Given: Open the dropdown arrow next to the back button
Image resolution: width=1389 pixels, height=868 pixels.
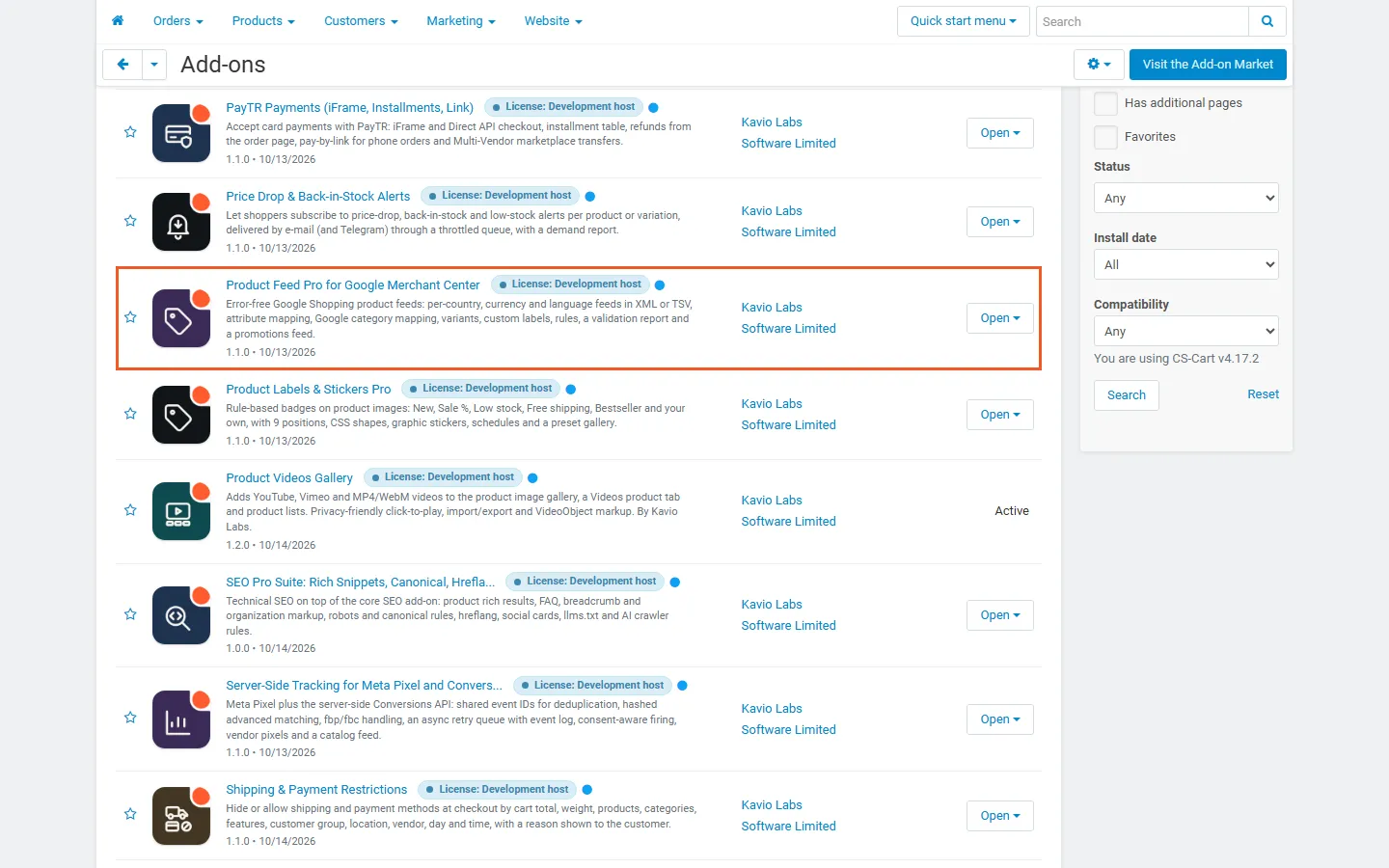Looking at the screenshot, I should point(154,65).
